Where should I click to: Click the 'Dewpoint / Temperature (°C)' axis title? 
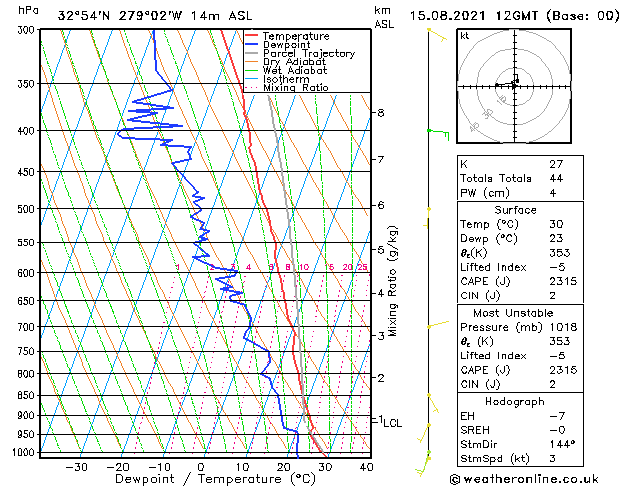[216, 479]
